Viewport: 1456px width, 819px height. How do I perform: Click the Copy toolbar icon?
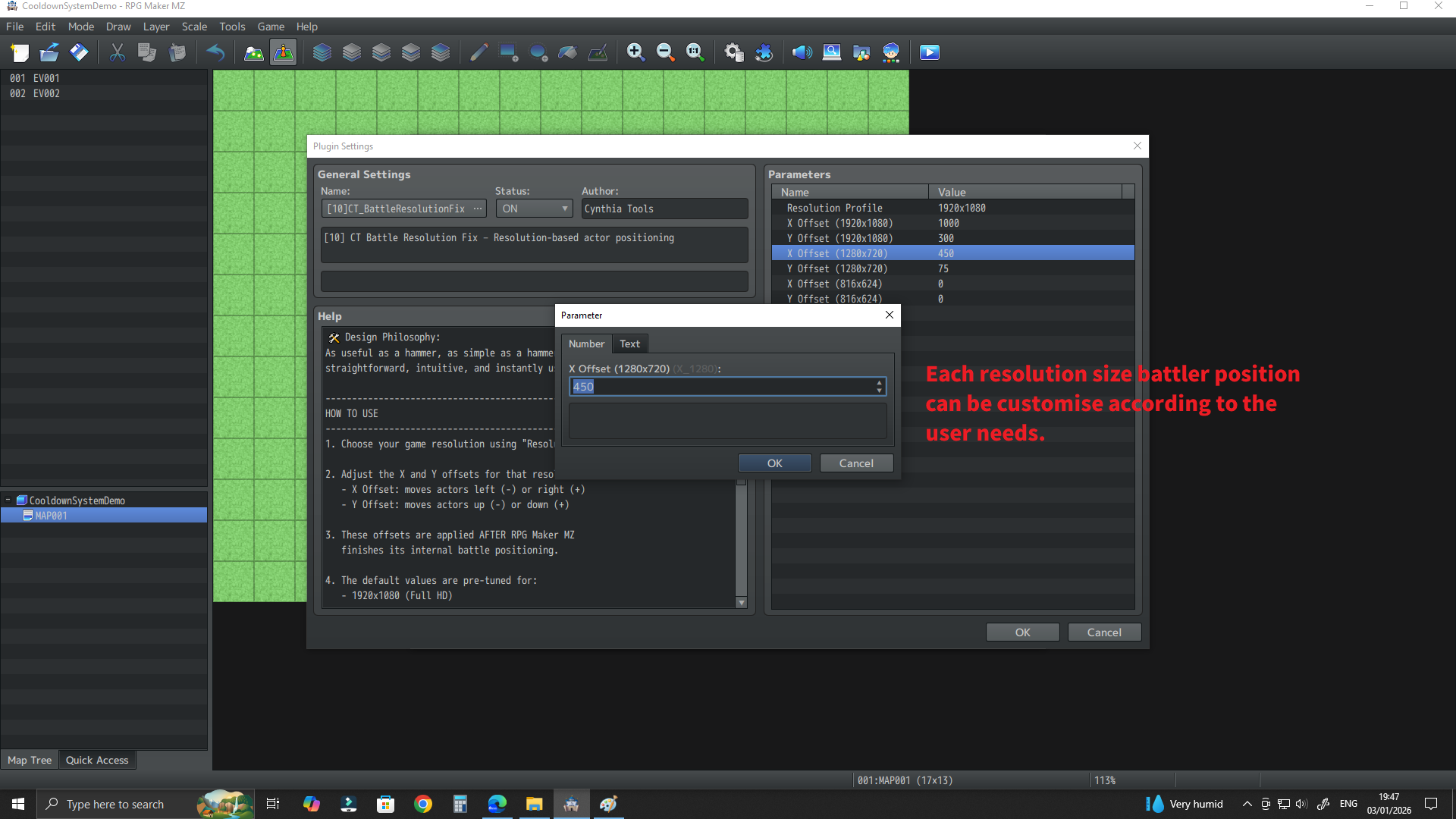147,52
